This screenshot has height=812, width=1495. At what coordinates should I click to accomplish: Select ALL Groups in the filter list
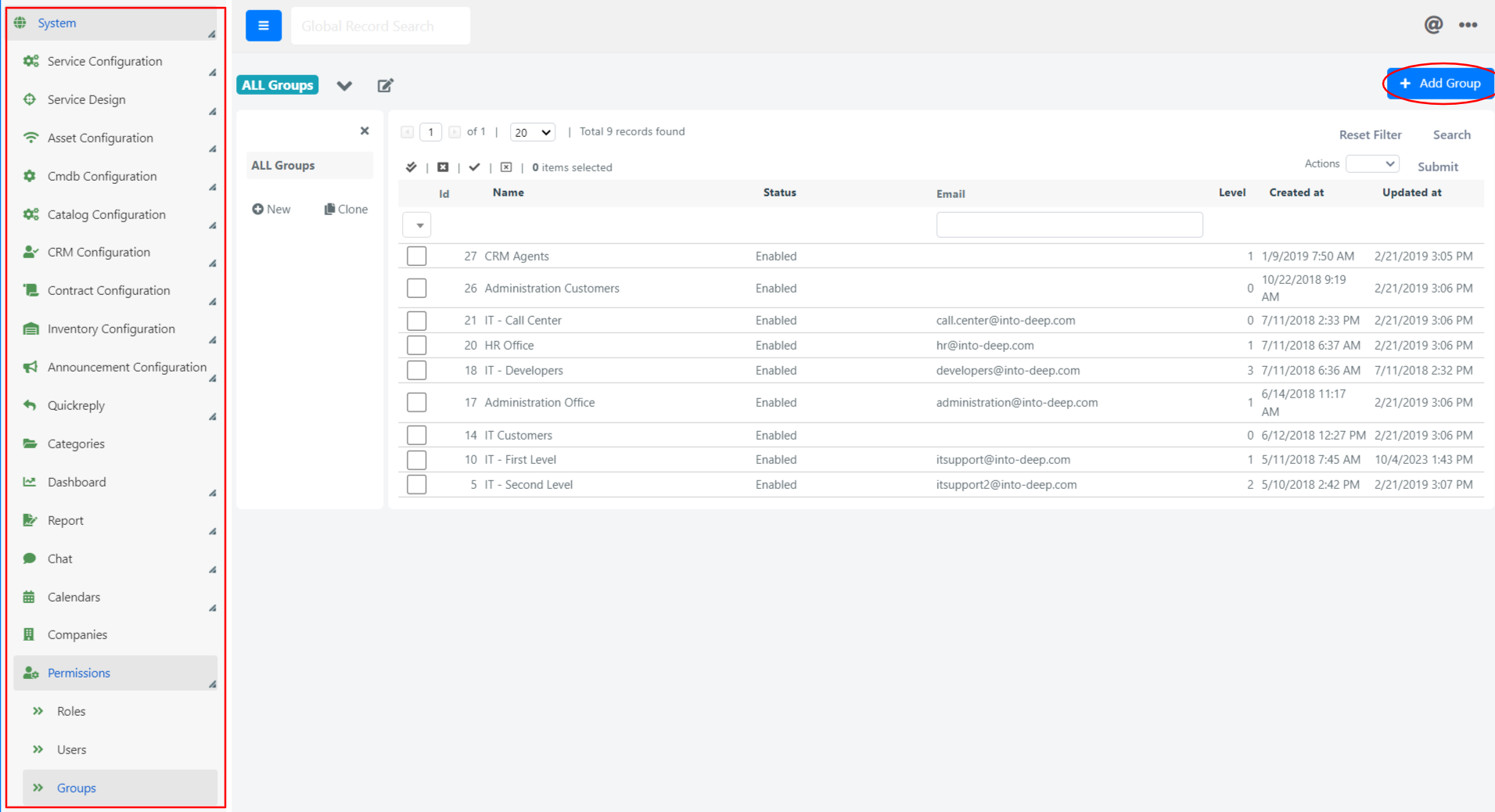tap(310, 165)
